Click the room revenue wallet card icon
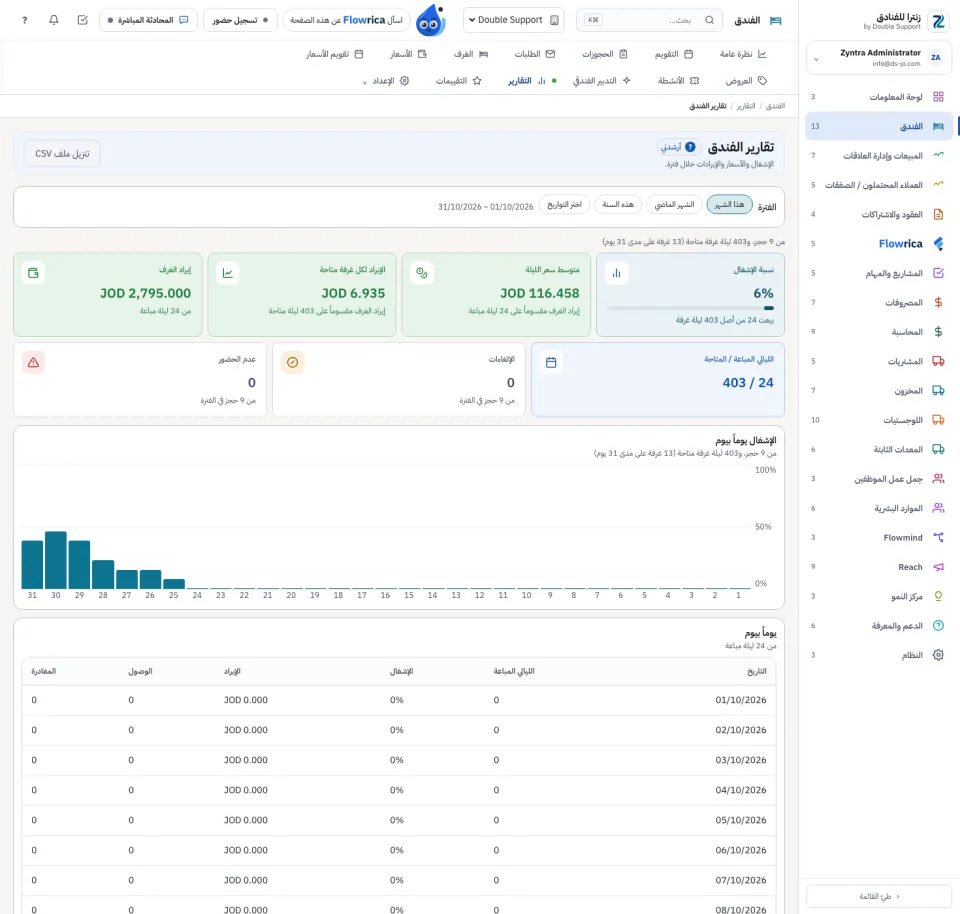Screen dimensions: 960x914 [33, 273]
